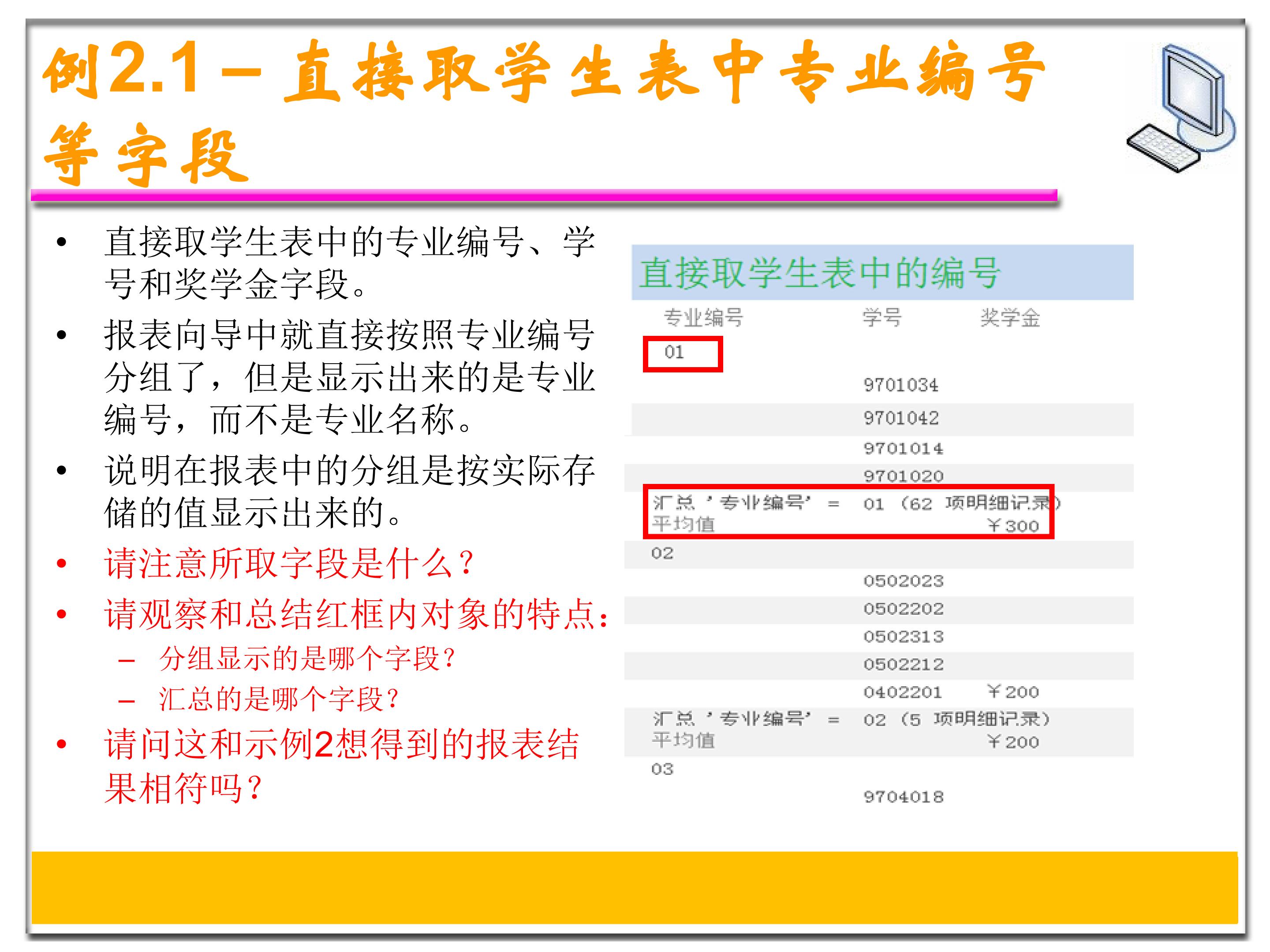Click the average value '¥300'

[x=1013, y=526]
